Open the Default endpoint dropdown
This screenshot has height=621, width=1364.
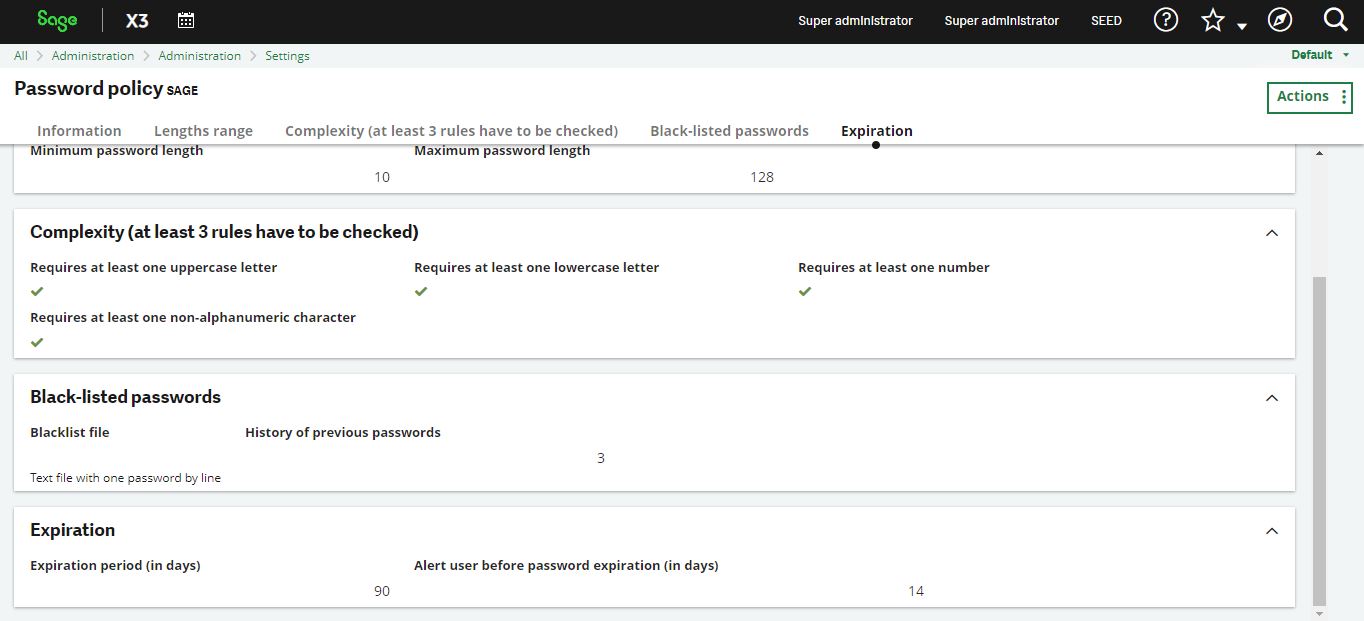point(1313,55)
